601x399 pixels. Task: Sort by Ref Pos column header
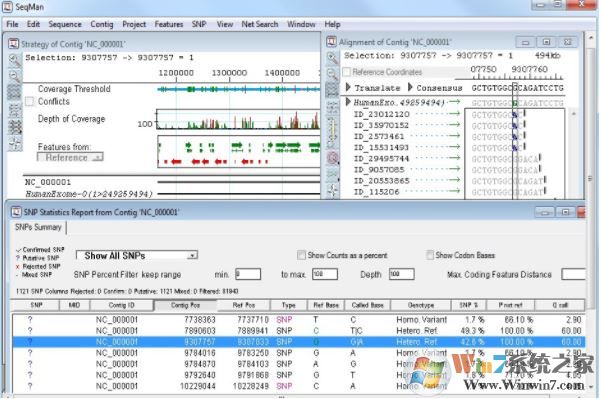244,305
